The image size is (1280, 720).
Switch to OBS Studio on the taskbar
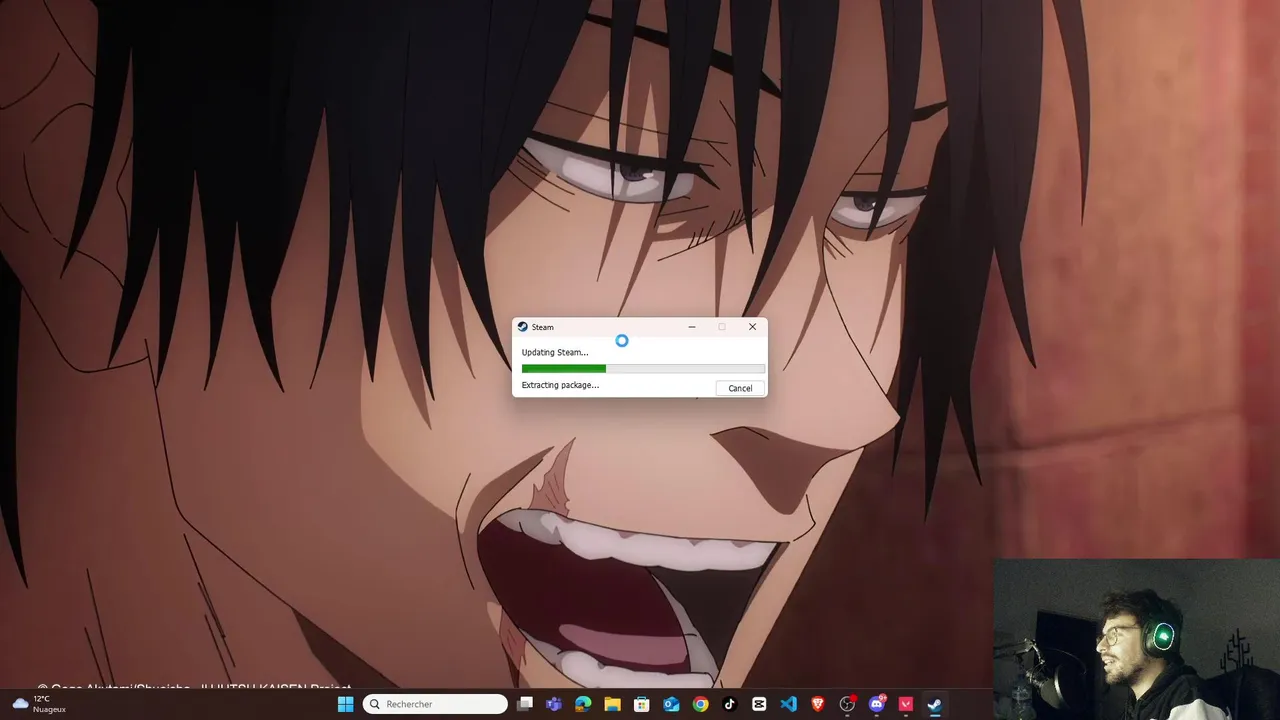(x=847, y=704)
